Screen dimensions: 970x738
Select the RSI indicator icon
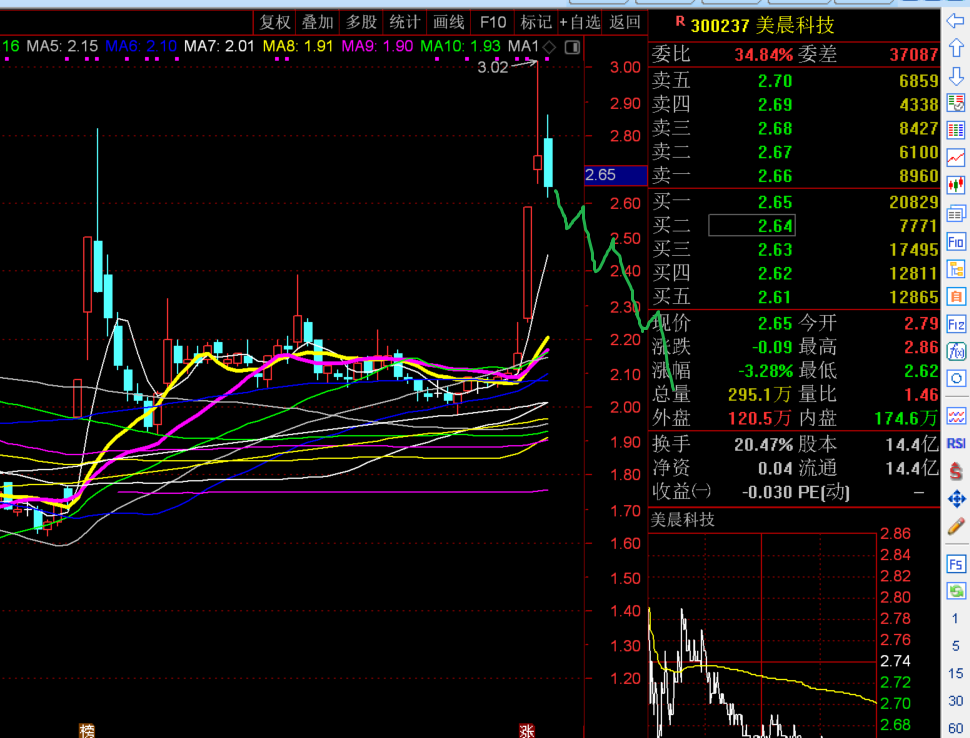click(956, 444)
